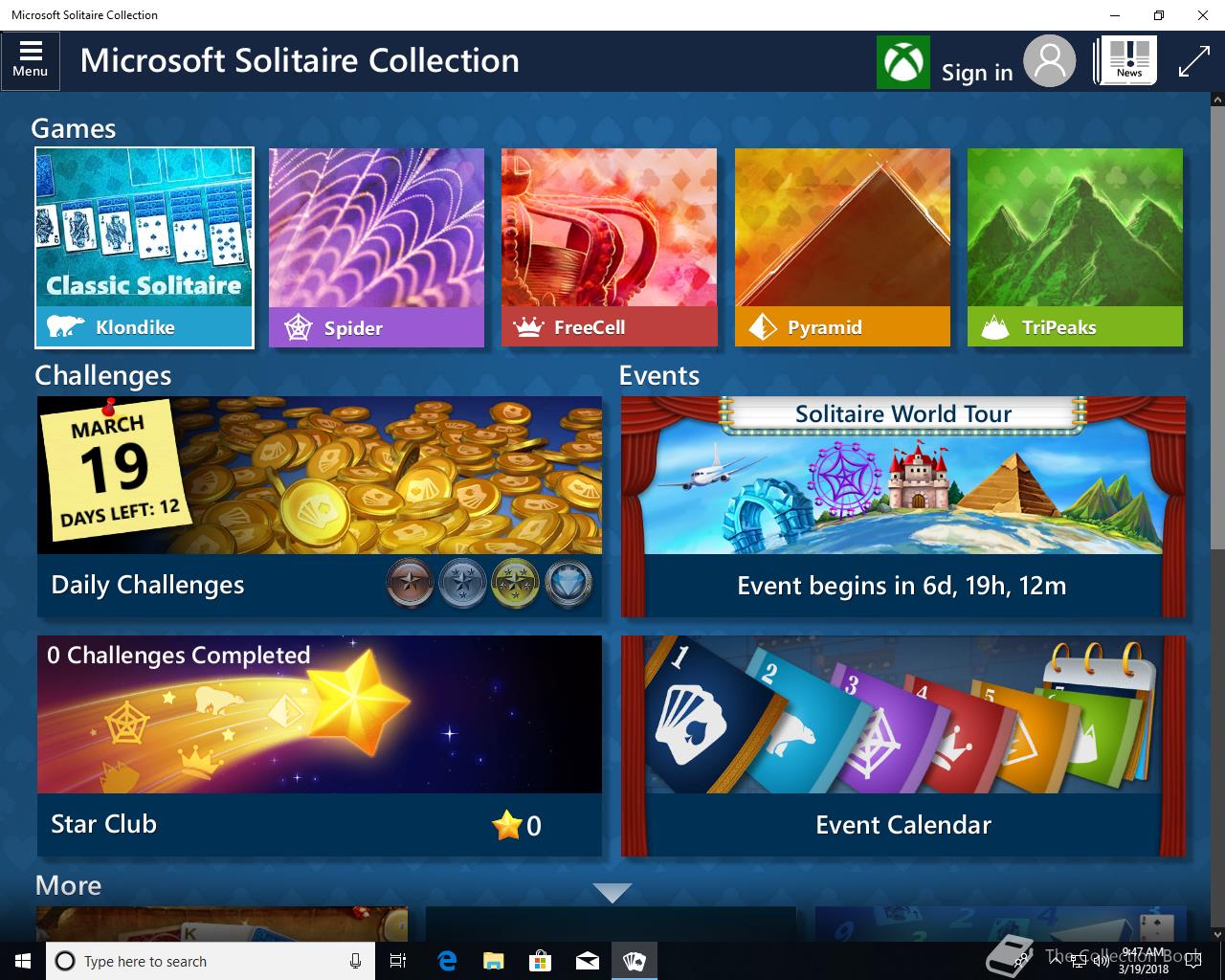
Task: Click 'Event begins in 6d, 19h, 12m'
Action: click(x=902, y=586)
